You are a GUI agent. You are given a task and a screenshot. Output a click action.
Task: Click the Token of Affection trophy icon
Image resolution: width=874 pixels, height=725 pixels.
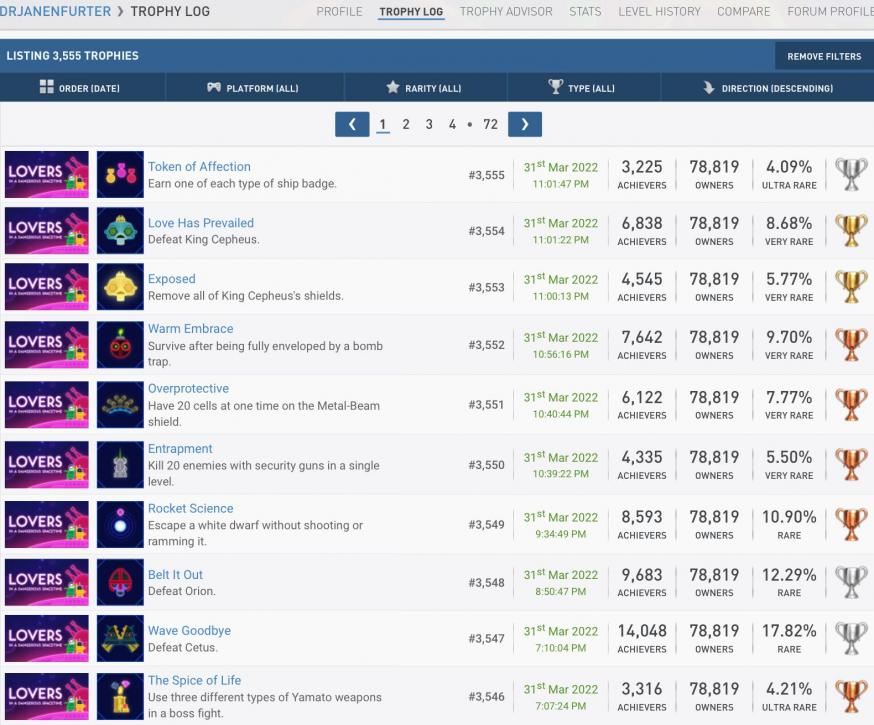[120, 174]
